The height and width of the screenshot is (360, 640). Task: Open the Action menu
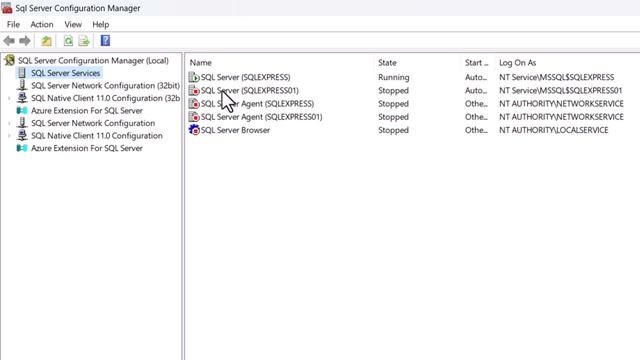pos(42,24)
